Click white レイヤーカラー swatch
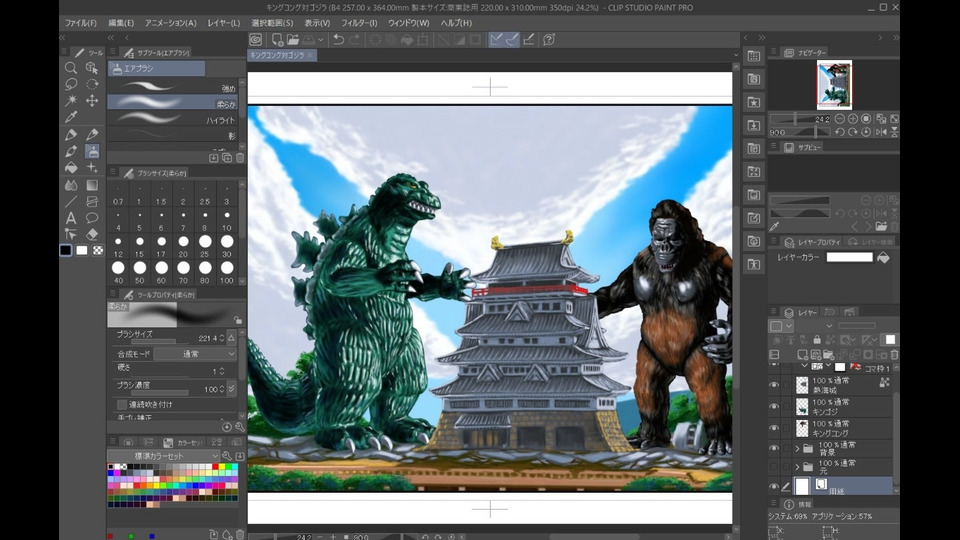Image resolution: width=960 pixels, height=540 pixels. [x=849, y=257]
